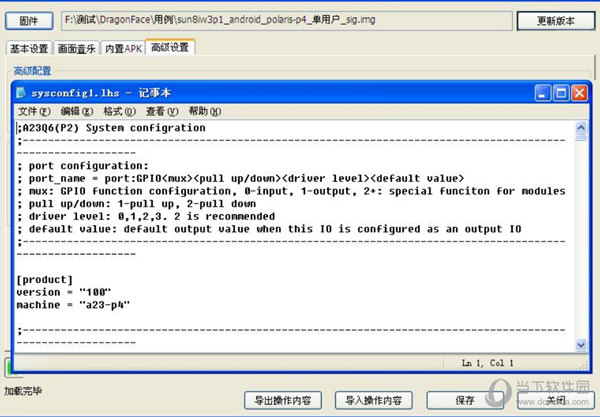
Task: Close the sysconfig1.lhs Notepad window
Action: pyautogui.click(x=579, y=93)
